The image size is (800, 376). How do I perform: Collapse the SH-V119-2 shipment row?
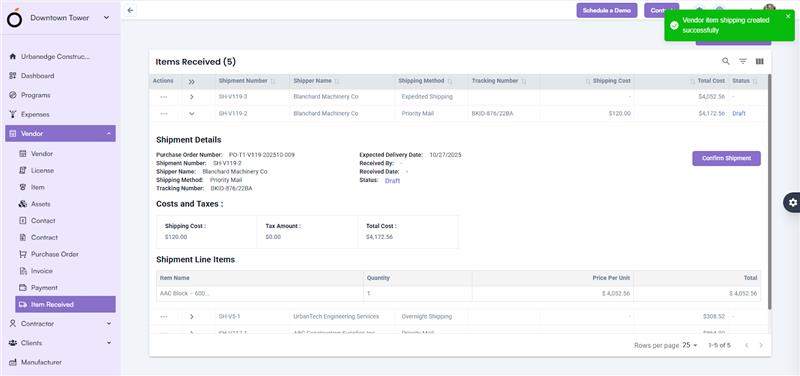(x=191, y=114)
